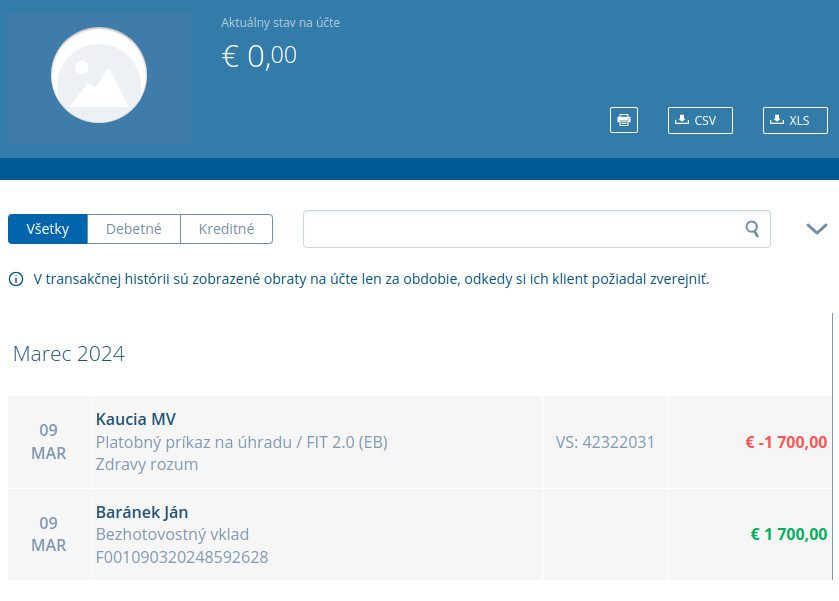Click the download icon on CSV button

[x=682, y=120]
